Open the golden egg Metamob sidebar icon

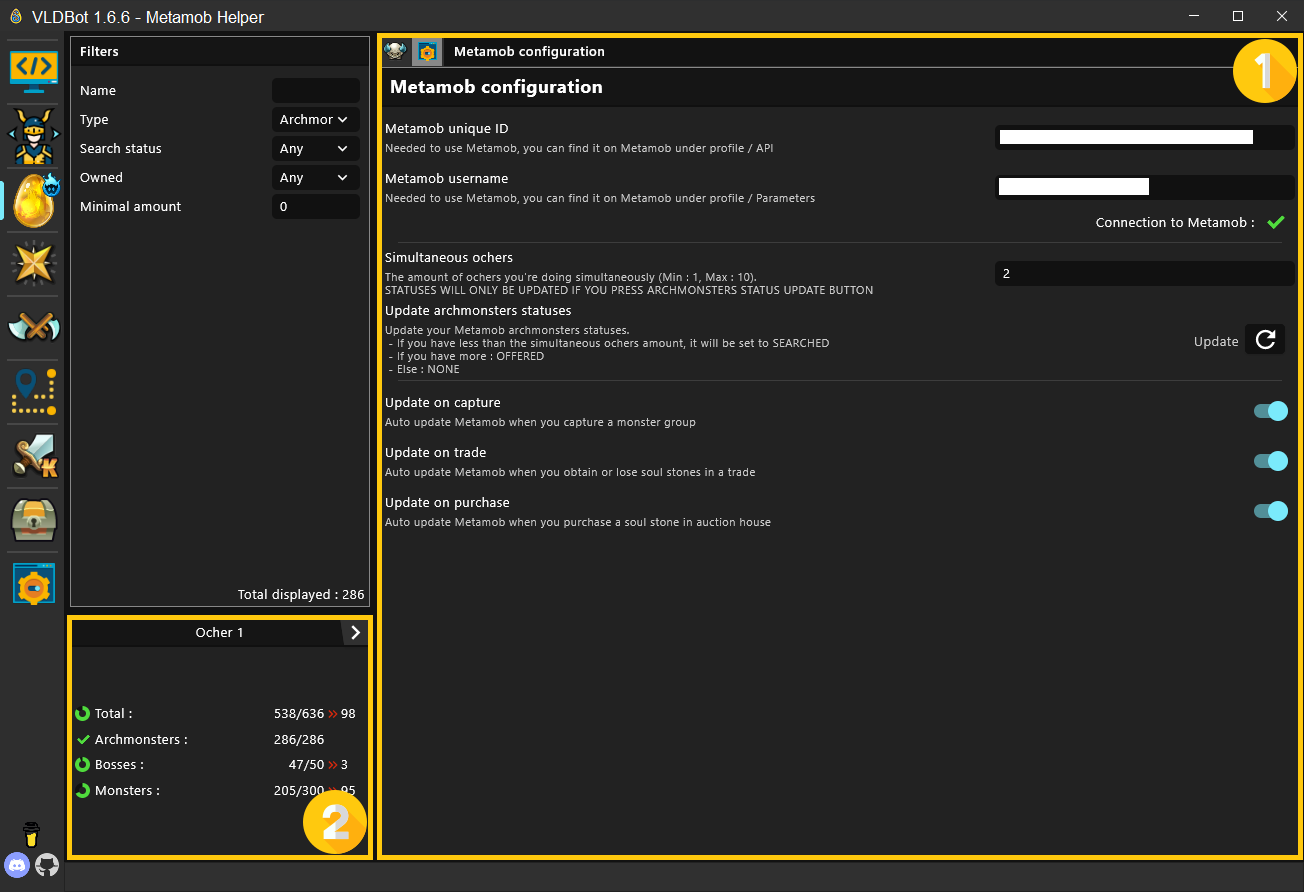(x=34, y=199)
